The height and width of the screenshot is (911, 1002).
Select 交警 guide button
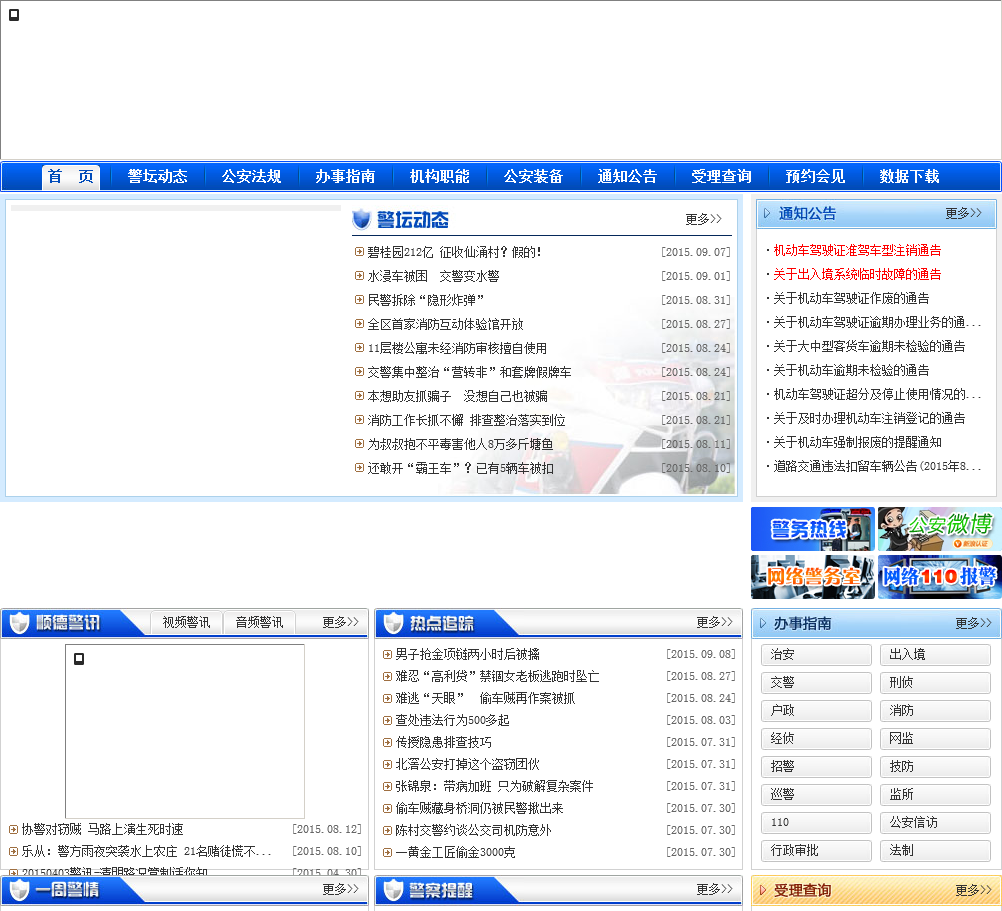(816, 683)
